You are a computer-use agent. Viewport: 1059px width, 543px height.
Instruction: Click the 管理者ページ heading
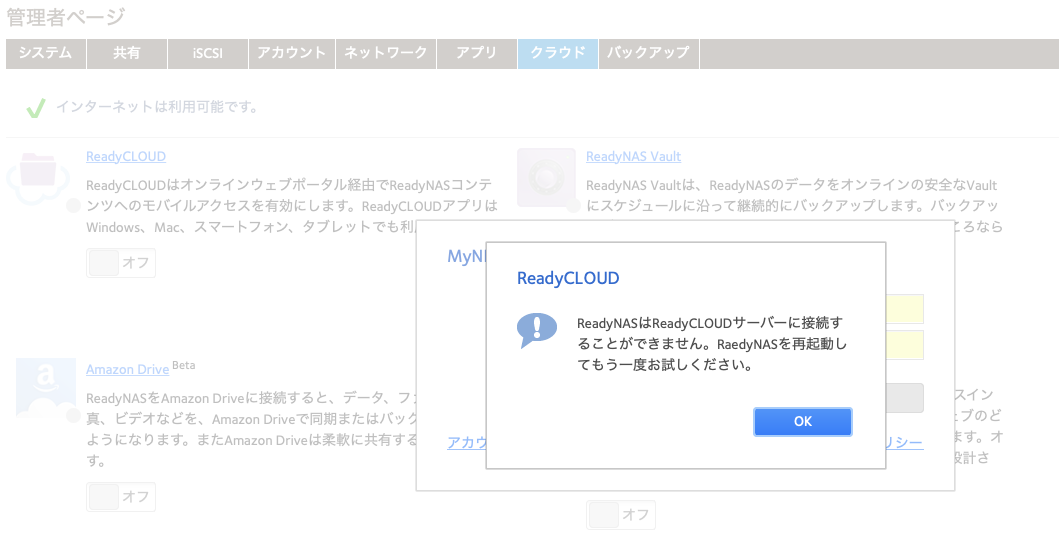coord(66,17)
